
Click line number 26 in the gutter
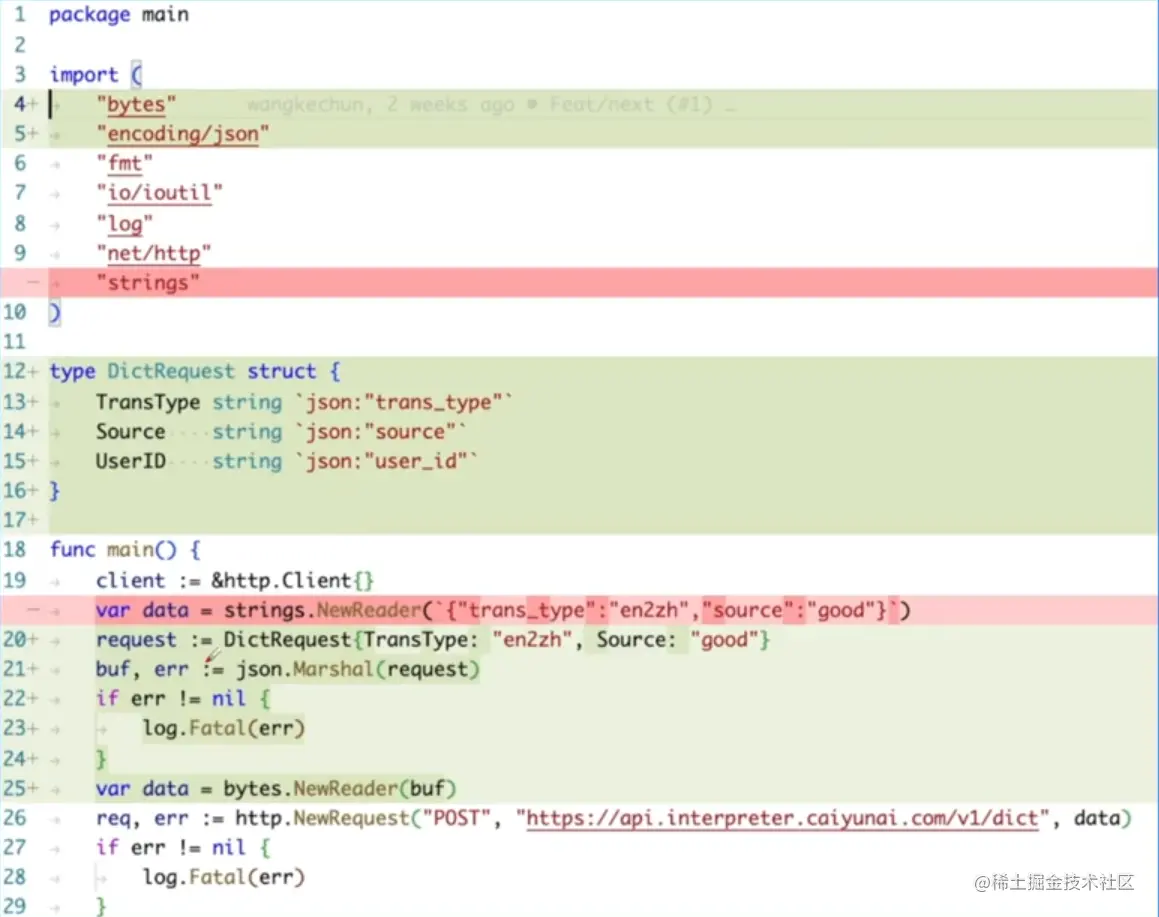click(x=15, y=818)
